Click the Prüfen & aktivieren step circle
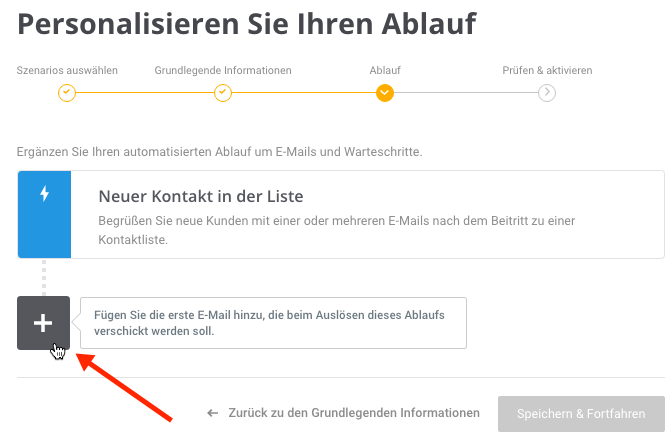The width and height of the screenshot is (670, 446). pyautogui.click(x=547, y=93)
